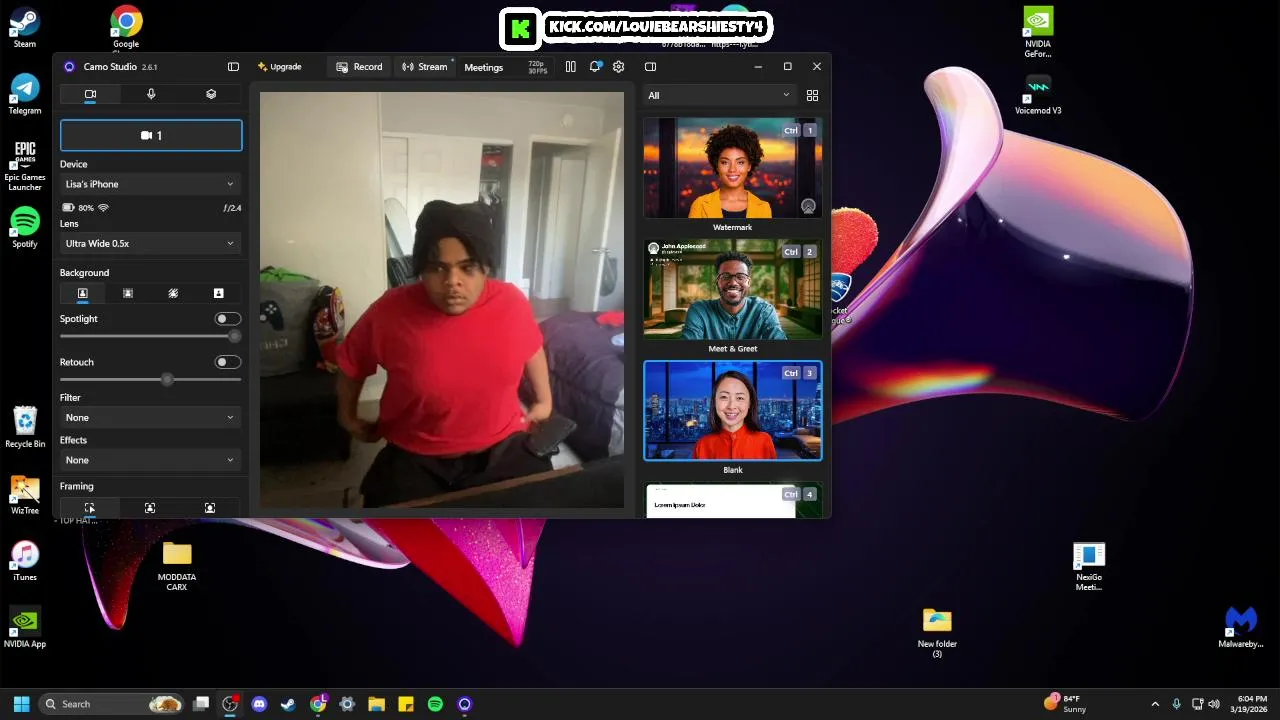1280x720 pixels.
Task: Click the taskbar Search box
Action: tap(112, 704)
